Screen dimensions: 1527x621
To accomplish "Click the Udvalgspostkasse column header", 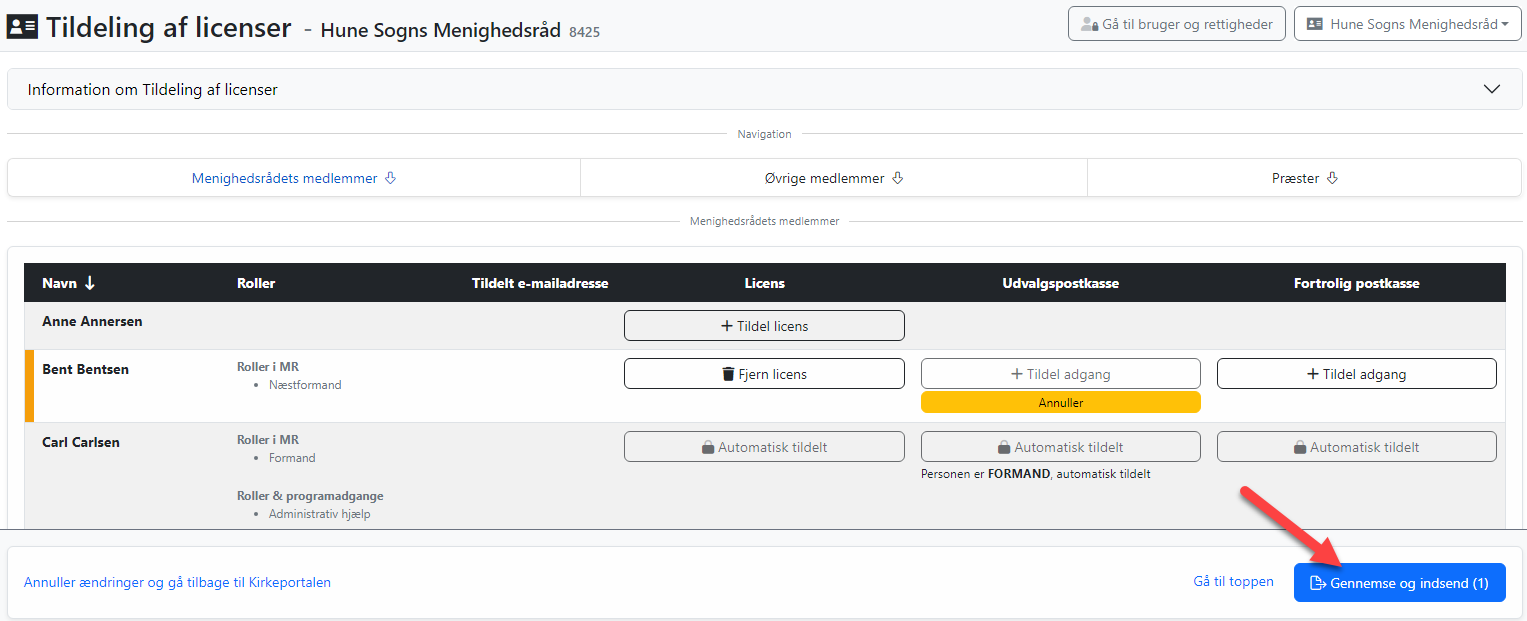I will [x=1061, y=283].
